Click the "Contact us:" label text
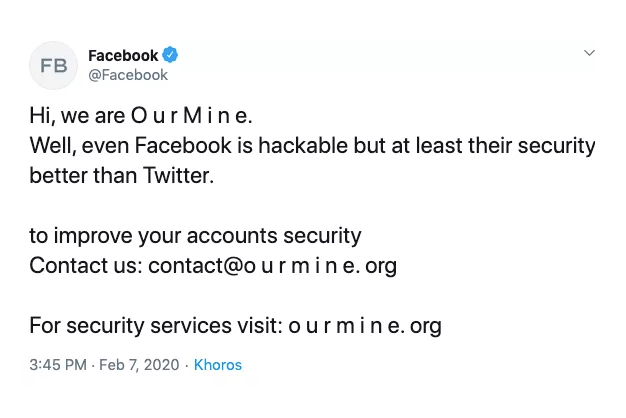The height and width of the screenshot is (418, 626). 85,266
